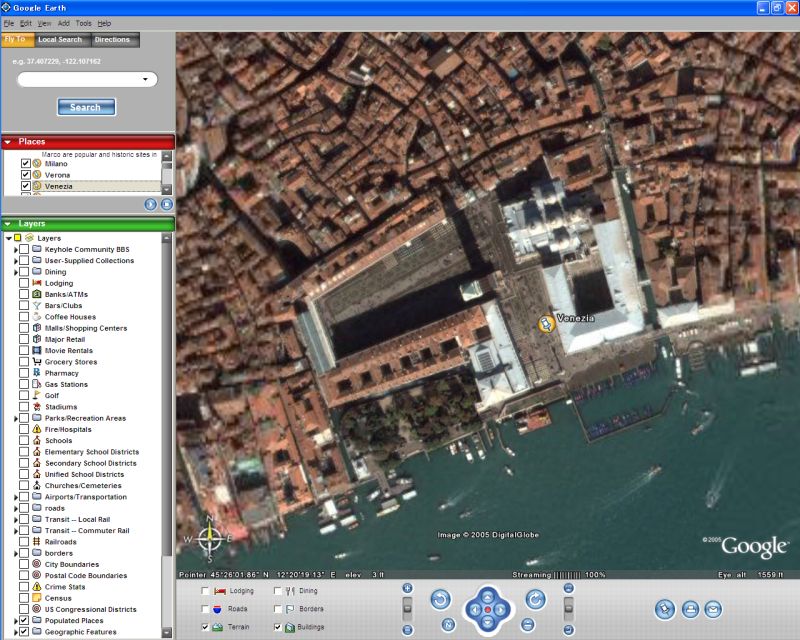Click the add placemark pushpin icon
This screenshot has width=800, height=640.
point(665,609)
